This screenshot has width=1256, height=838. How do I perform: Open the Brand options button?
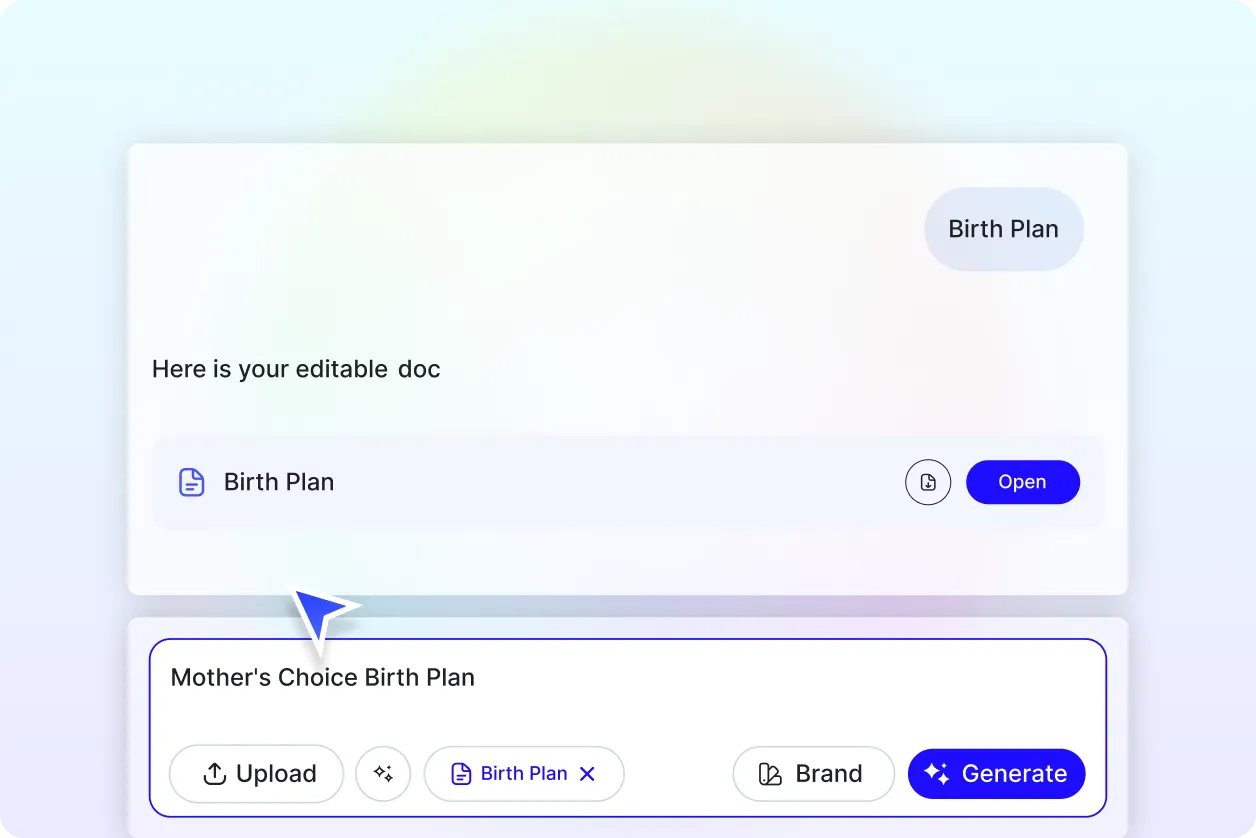pos(813,774)
